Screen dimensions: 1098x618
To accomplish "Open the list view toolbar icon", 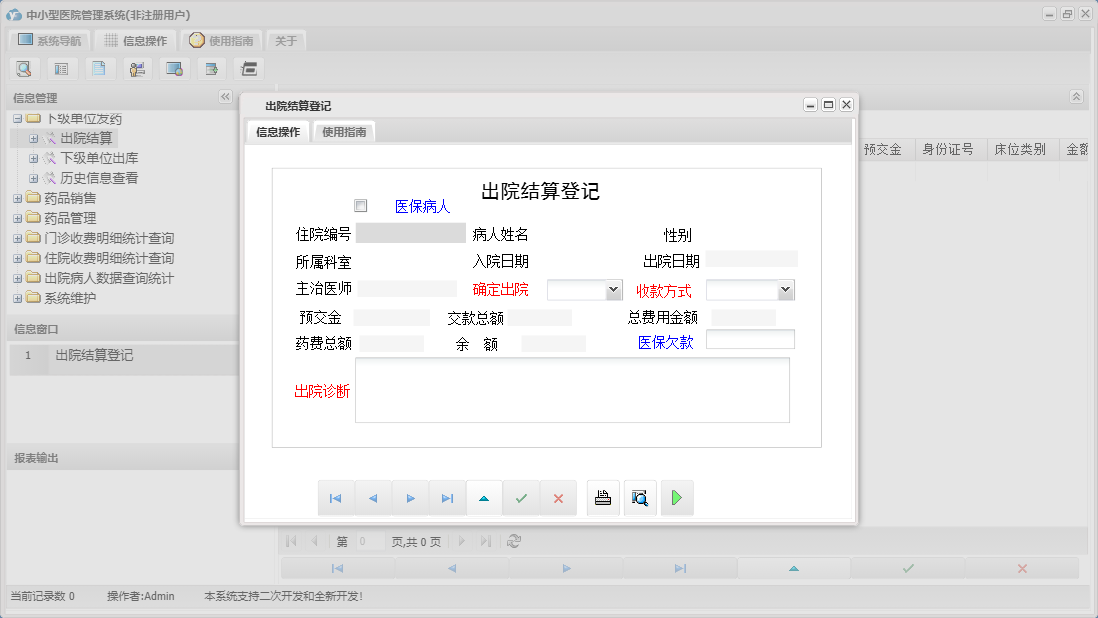I will pos(61,68).
